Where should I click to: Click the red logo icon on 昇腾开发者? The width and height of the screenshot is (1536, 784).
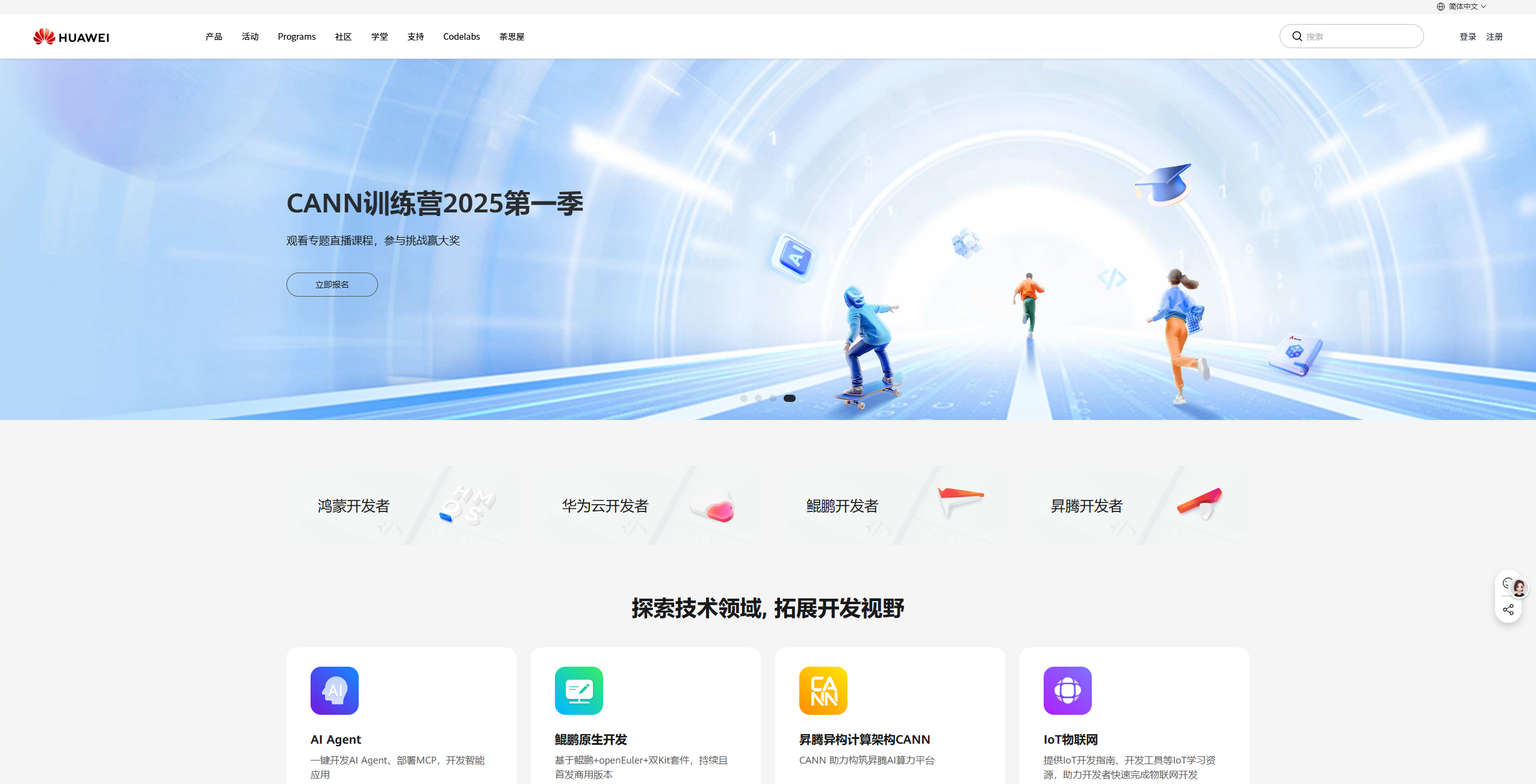point(1200,502)
